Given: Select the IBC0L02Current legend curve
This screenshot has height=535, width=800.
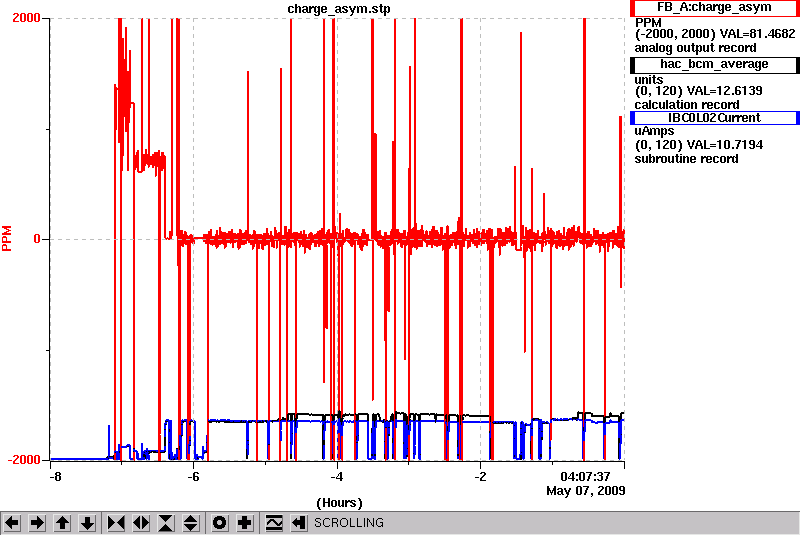Looking at the screenshot, I should coord(714,118).
